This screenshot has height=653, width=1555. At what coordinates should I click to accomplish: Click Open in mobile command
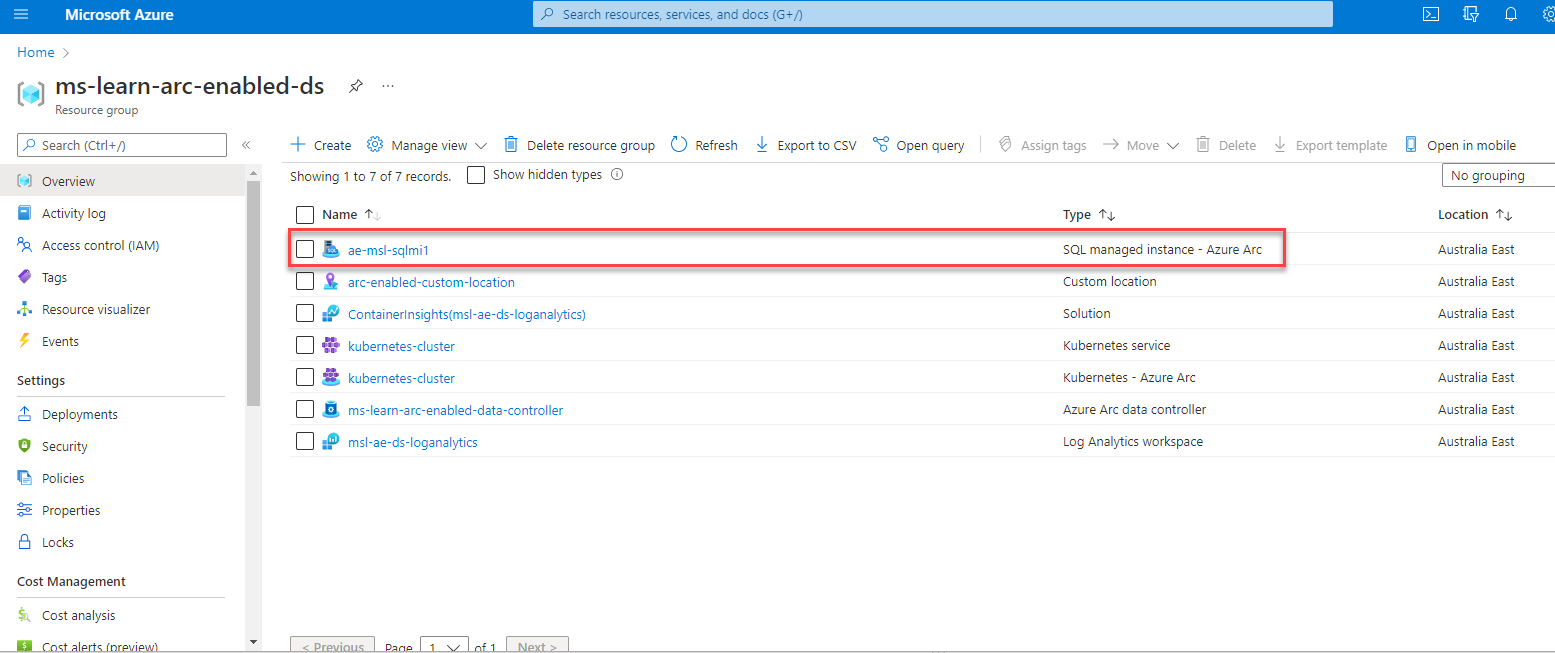coord(1460,145)
